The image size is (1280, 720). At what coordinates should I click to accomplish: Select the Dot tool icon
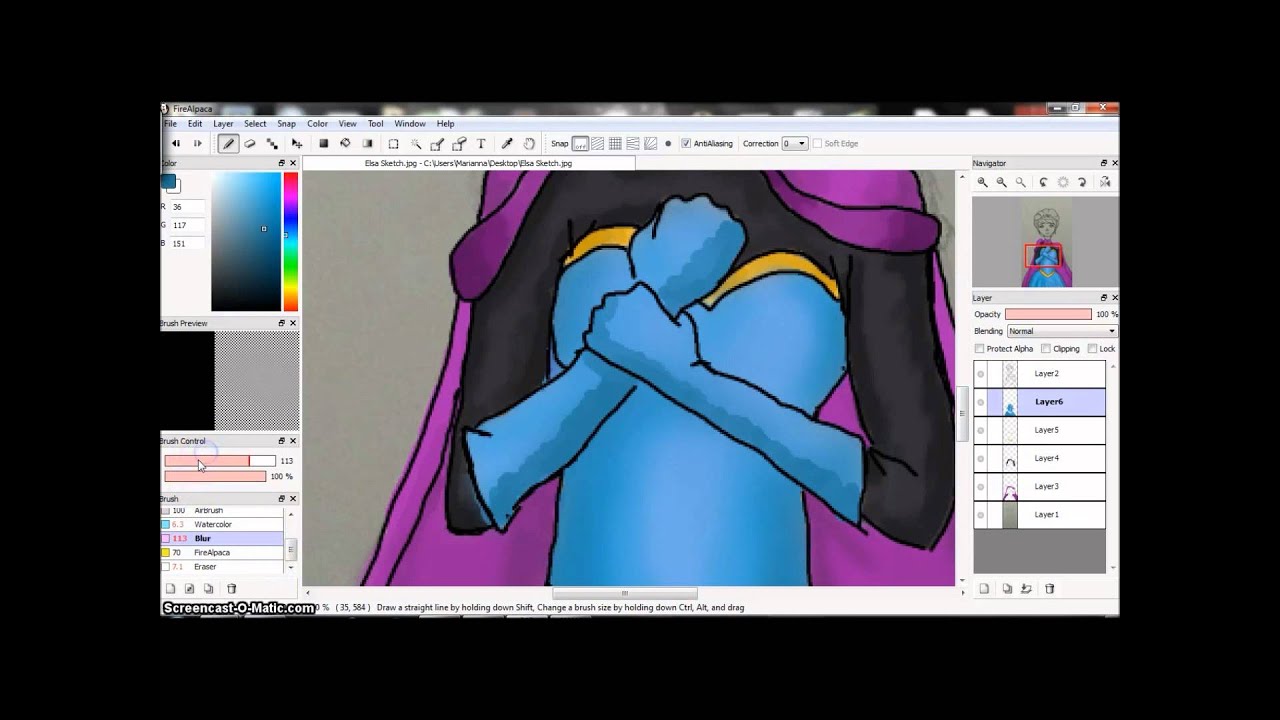[x=272, y=143]
